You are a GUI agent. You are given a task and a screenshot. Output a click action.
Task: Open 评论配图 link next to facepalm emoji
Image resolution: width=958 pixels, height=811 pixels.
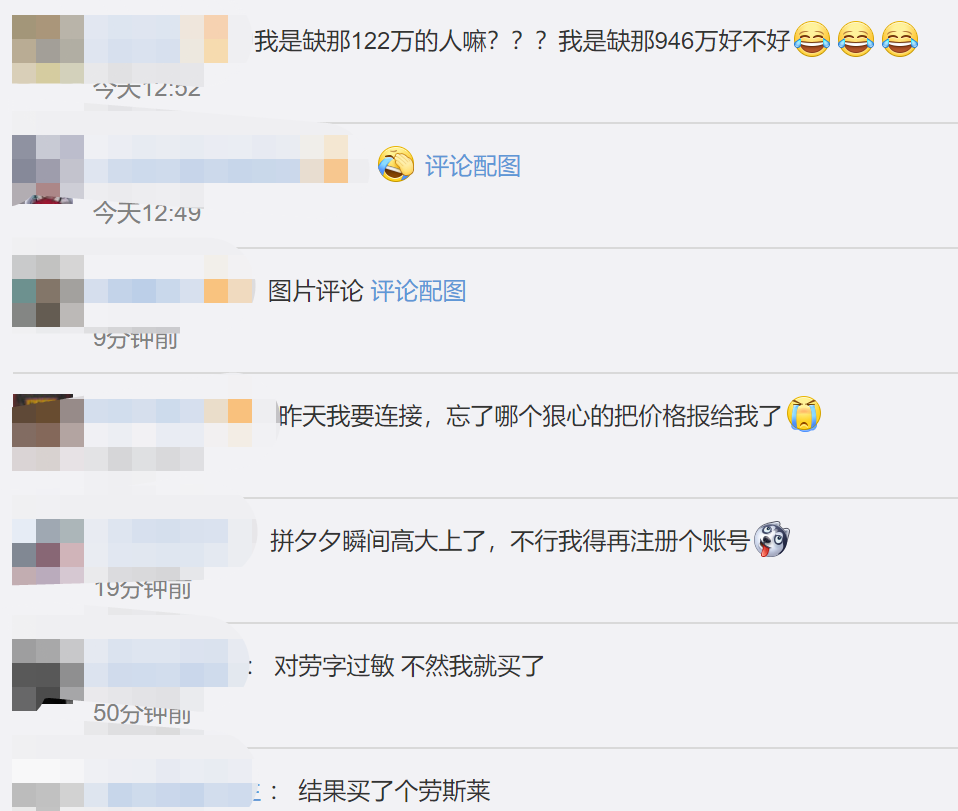pyautogui.click(x=473, y=166)
